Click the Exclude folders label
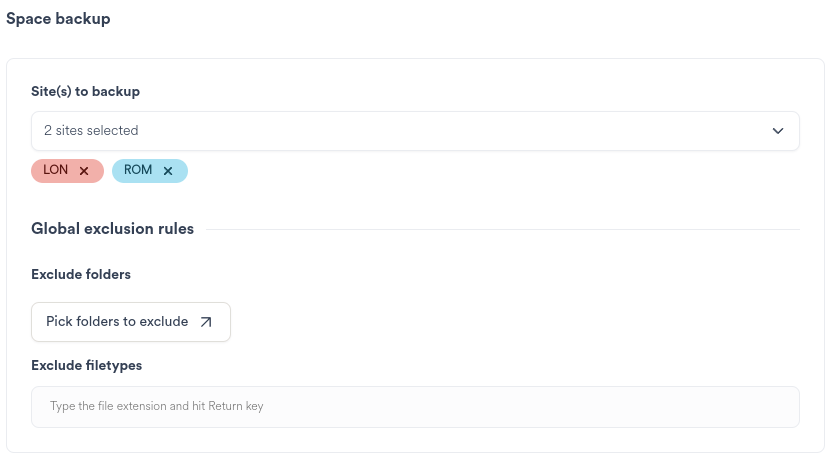This screenshot has height=461, width=830. (81, 274)
